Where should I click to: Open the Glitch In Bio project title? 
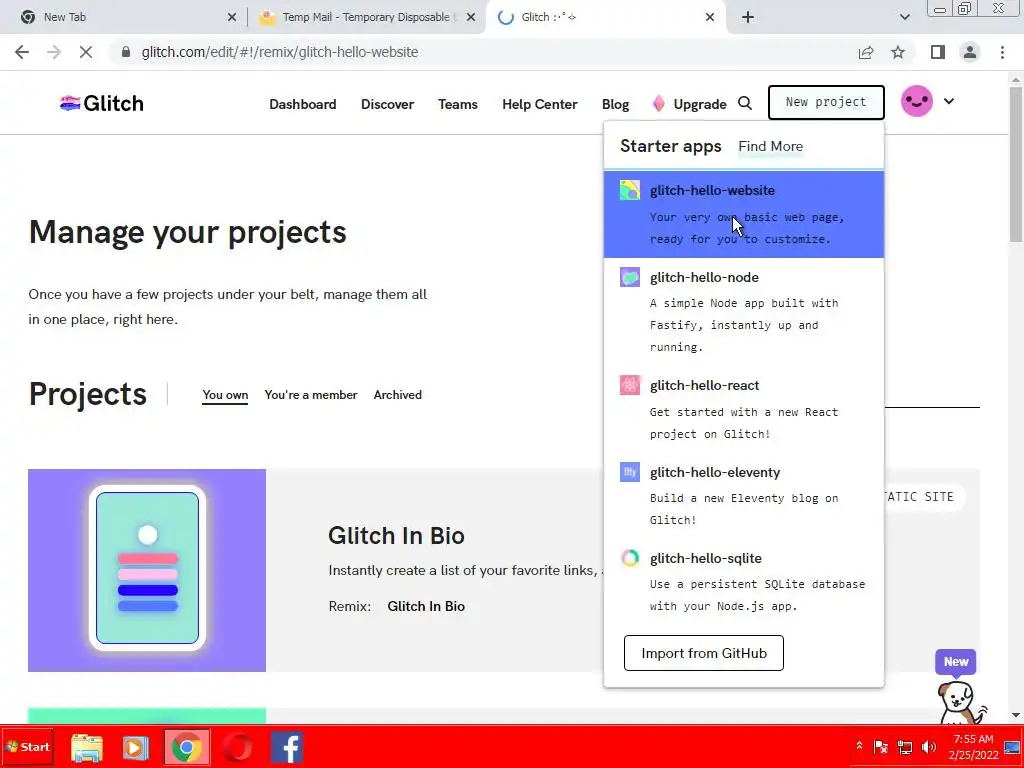[x=396, y=536]
